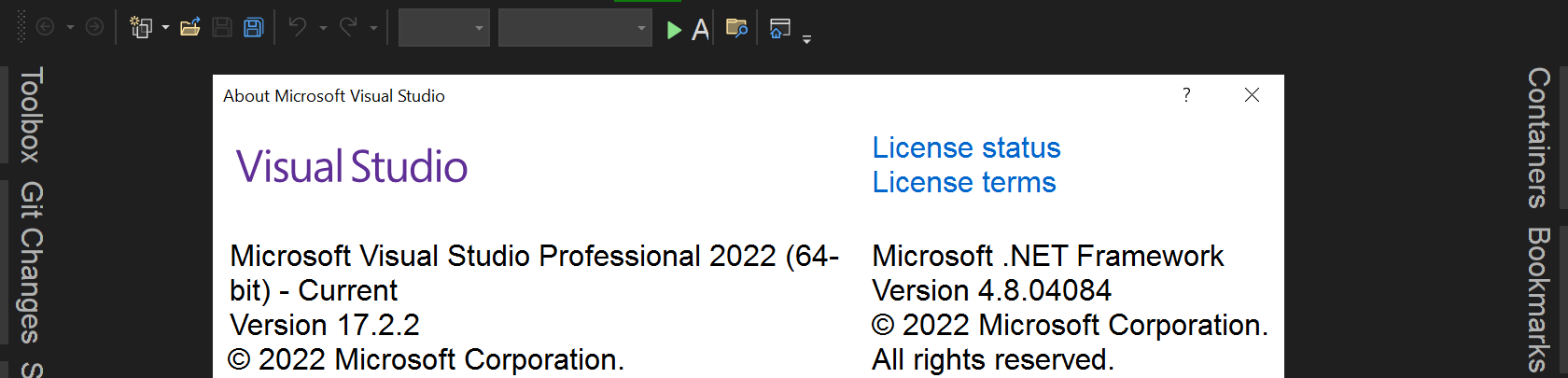Click the green Start play button
Viewport: 1568px width, 378px height.
(674, 30)
